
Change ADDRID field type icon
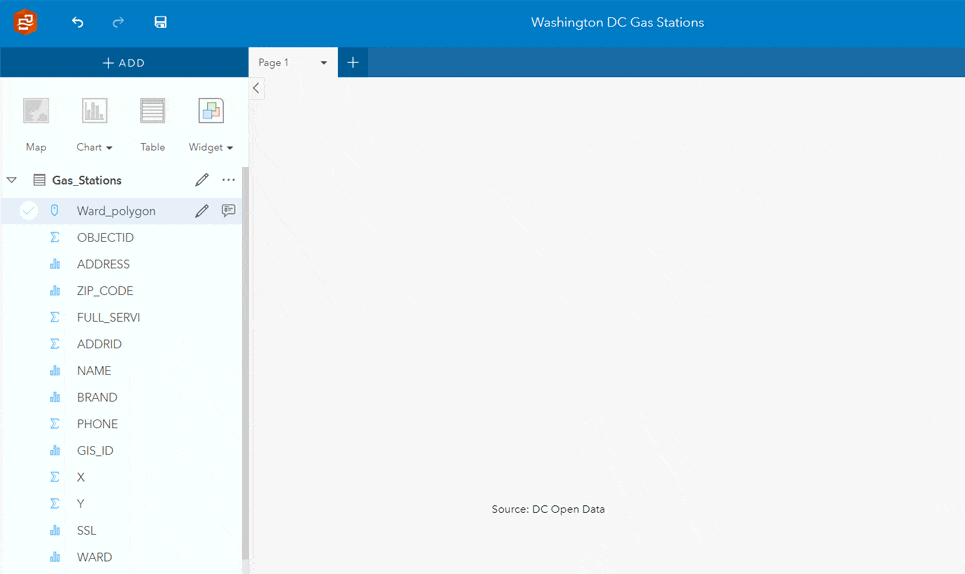[55, 344]
